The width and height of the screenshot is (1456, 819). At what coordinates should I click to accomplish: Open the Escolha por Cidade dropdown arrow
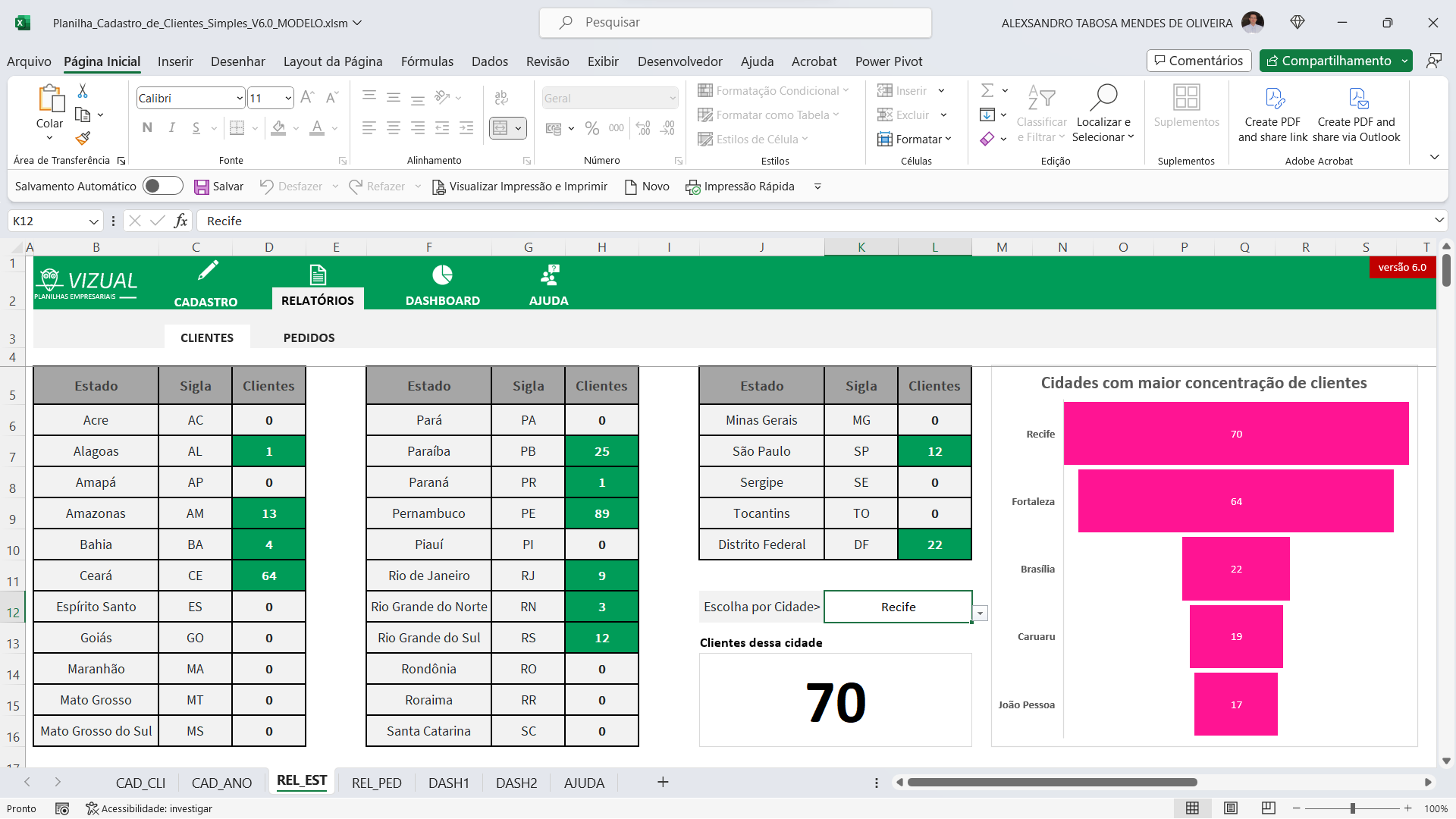point(980,613)
